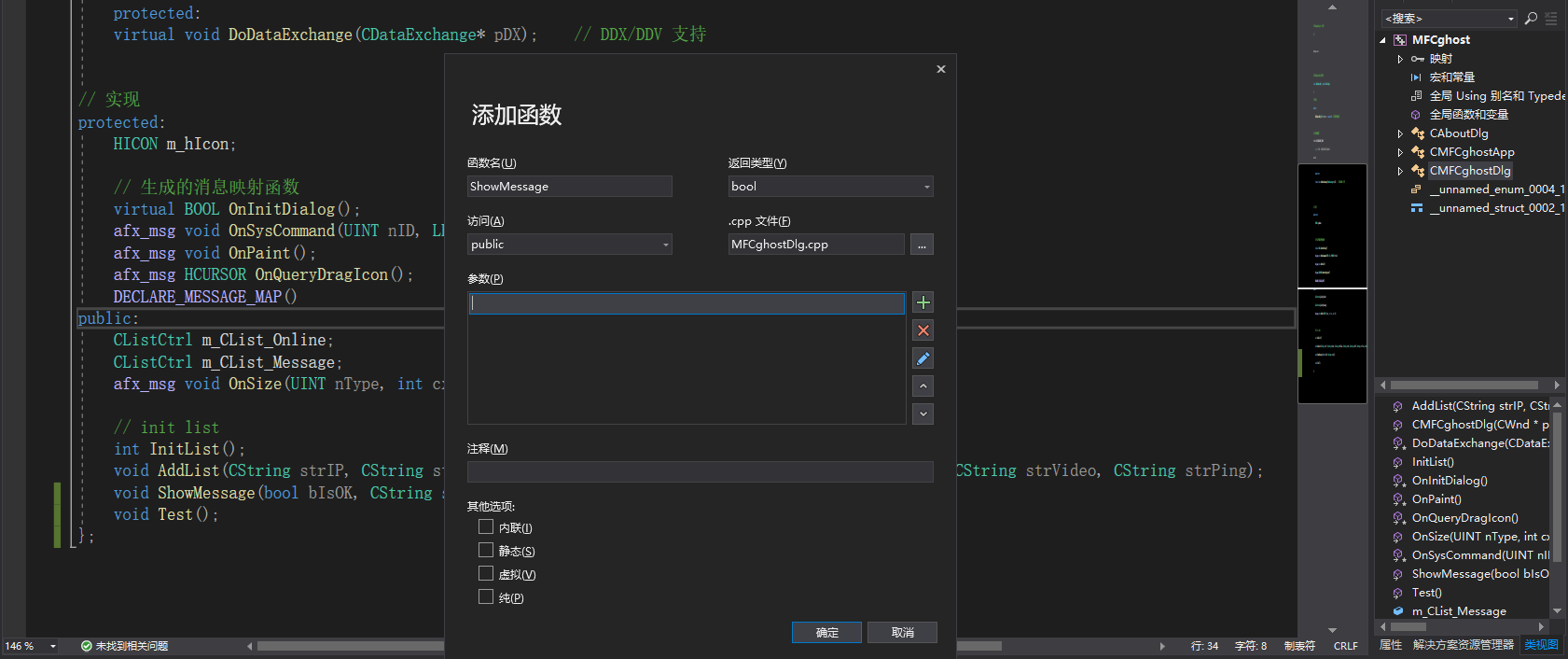Enable the 纯(P) checkbox
Image resolution: width=1568 pixels, height=659 pixels.
pyautogui.click(x=486, y=596)
